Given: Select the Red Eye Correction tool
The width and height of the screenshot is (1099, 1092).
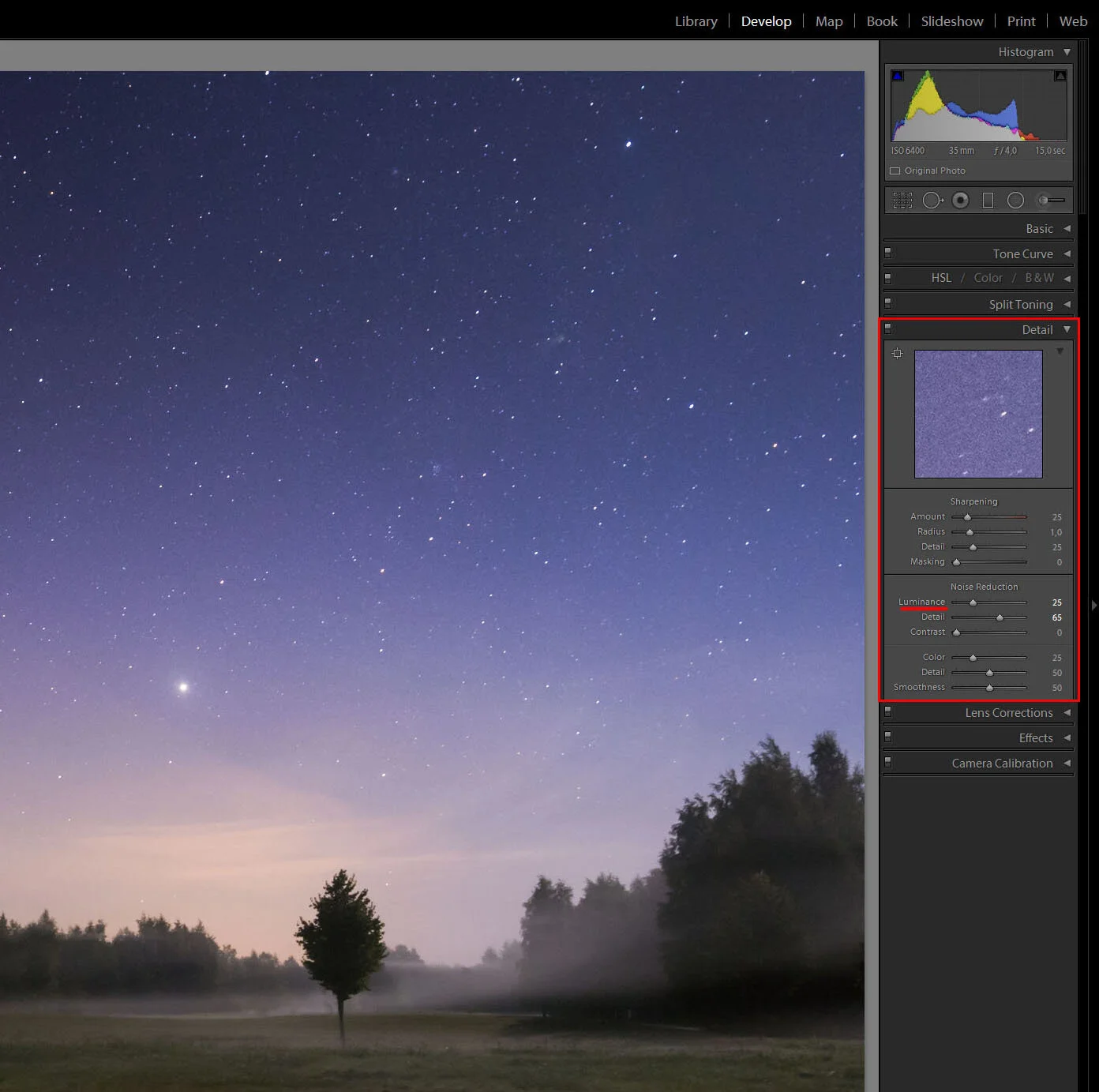Looking at the screenshot, I should (960, 200).
